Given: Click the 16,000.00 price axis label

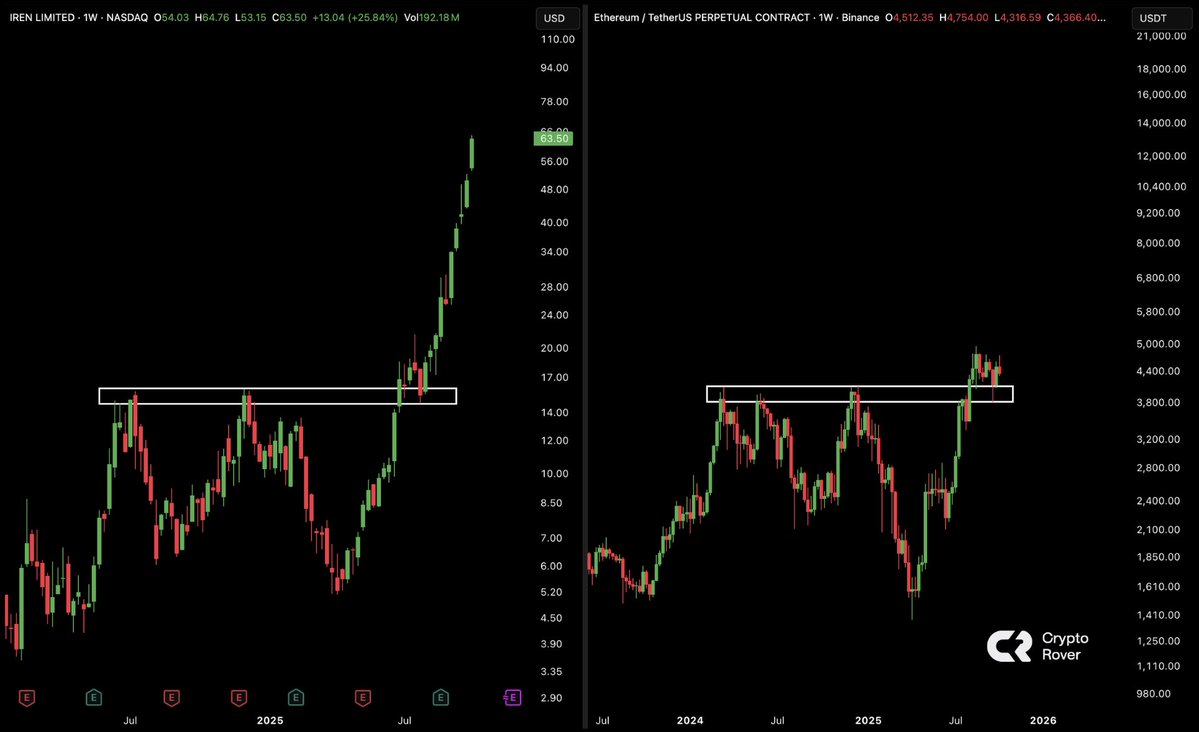Looking at the screenshot, I should tap(1162, 95).
